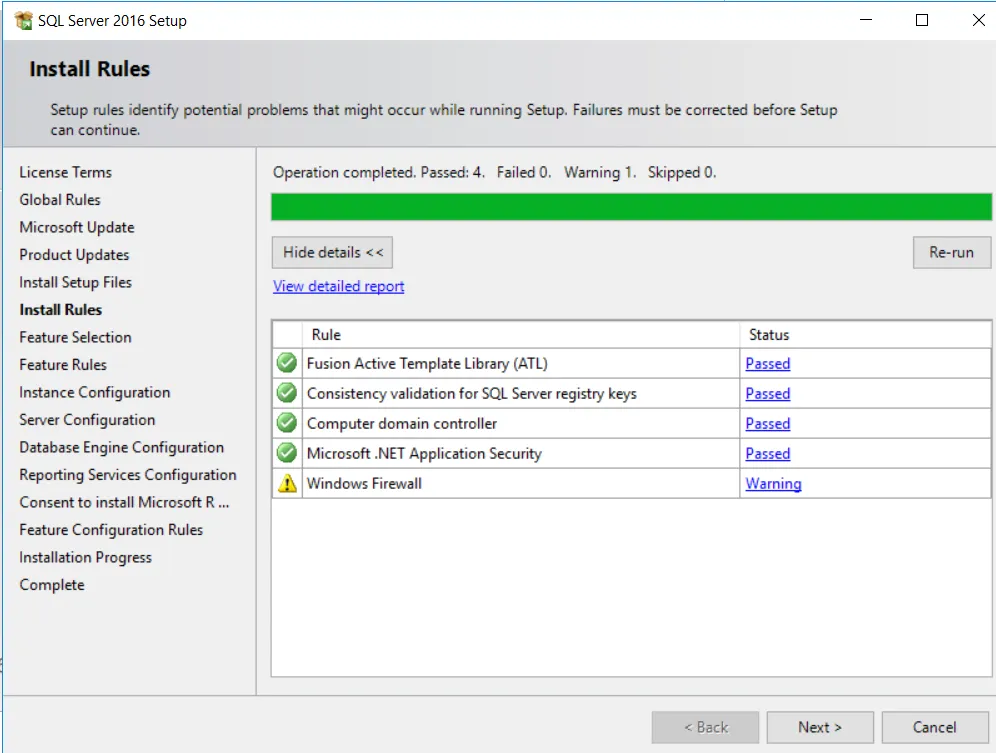Select Feature Selection step in sidebar
The image size is (996, 753).
tap(75, 337)
